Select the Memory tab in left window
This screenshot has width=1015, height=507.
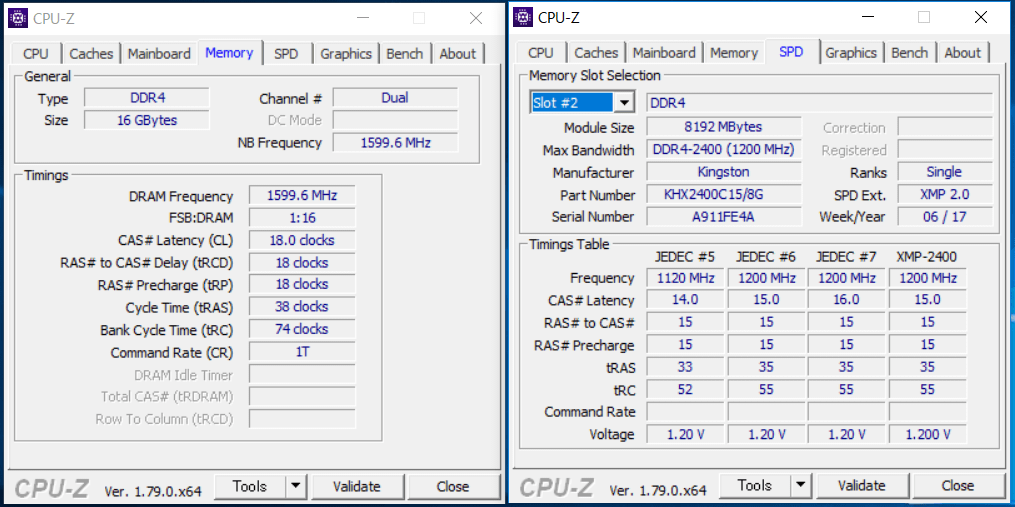point(229,52)
